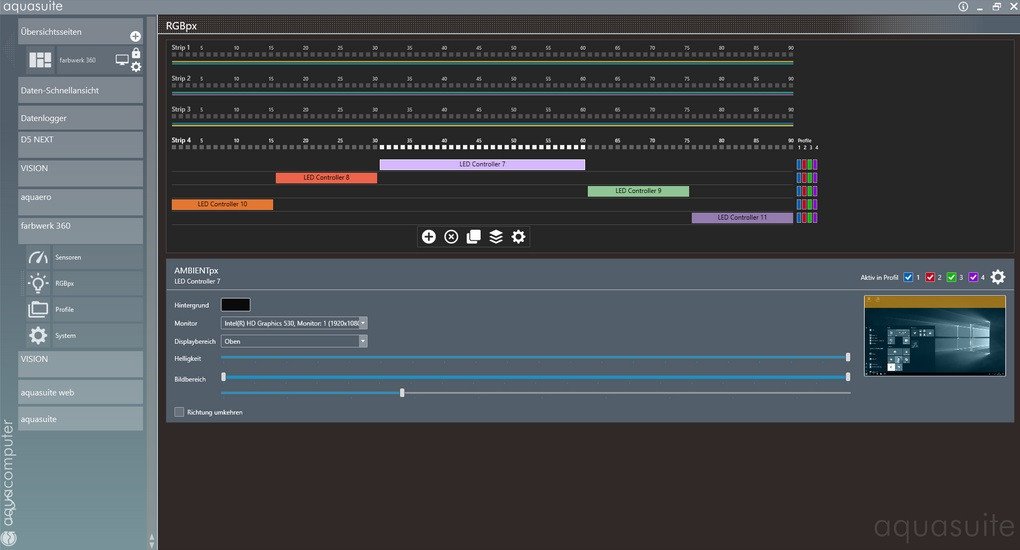The image size is (1020, 550).
Task: Click the lock icon next to farbwerk 360
Action: pos(136,54)
